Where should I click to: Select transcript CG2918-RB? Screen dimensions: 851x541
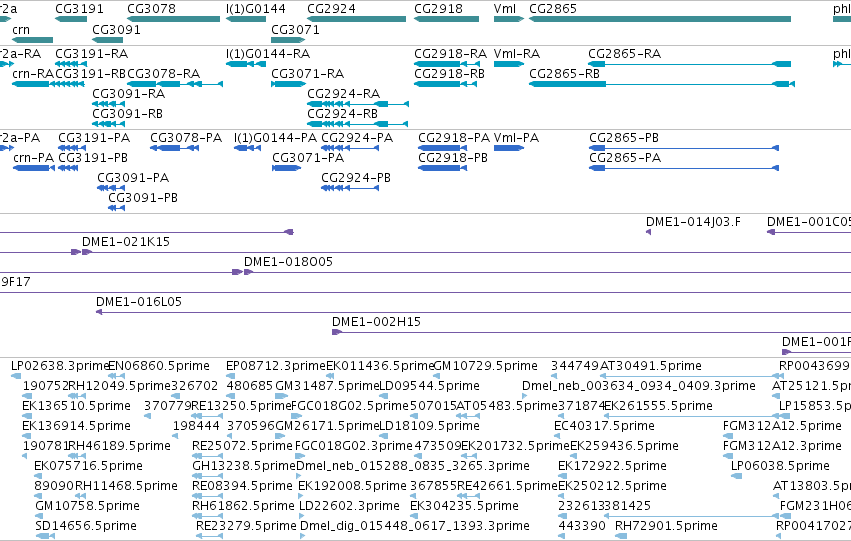449,74
